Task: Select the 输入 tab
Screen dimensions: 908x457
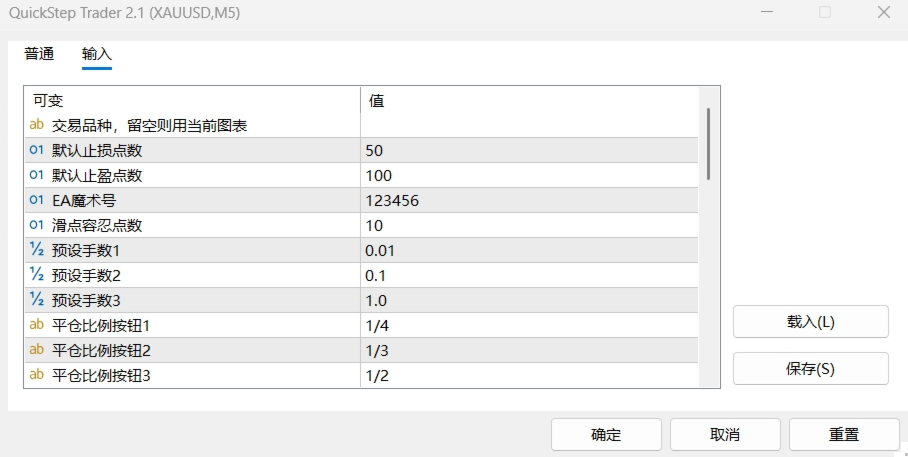Action: tap(97, 54)
